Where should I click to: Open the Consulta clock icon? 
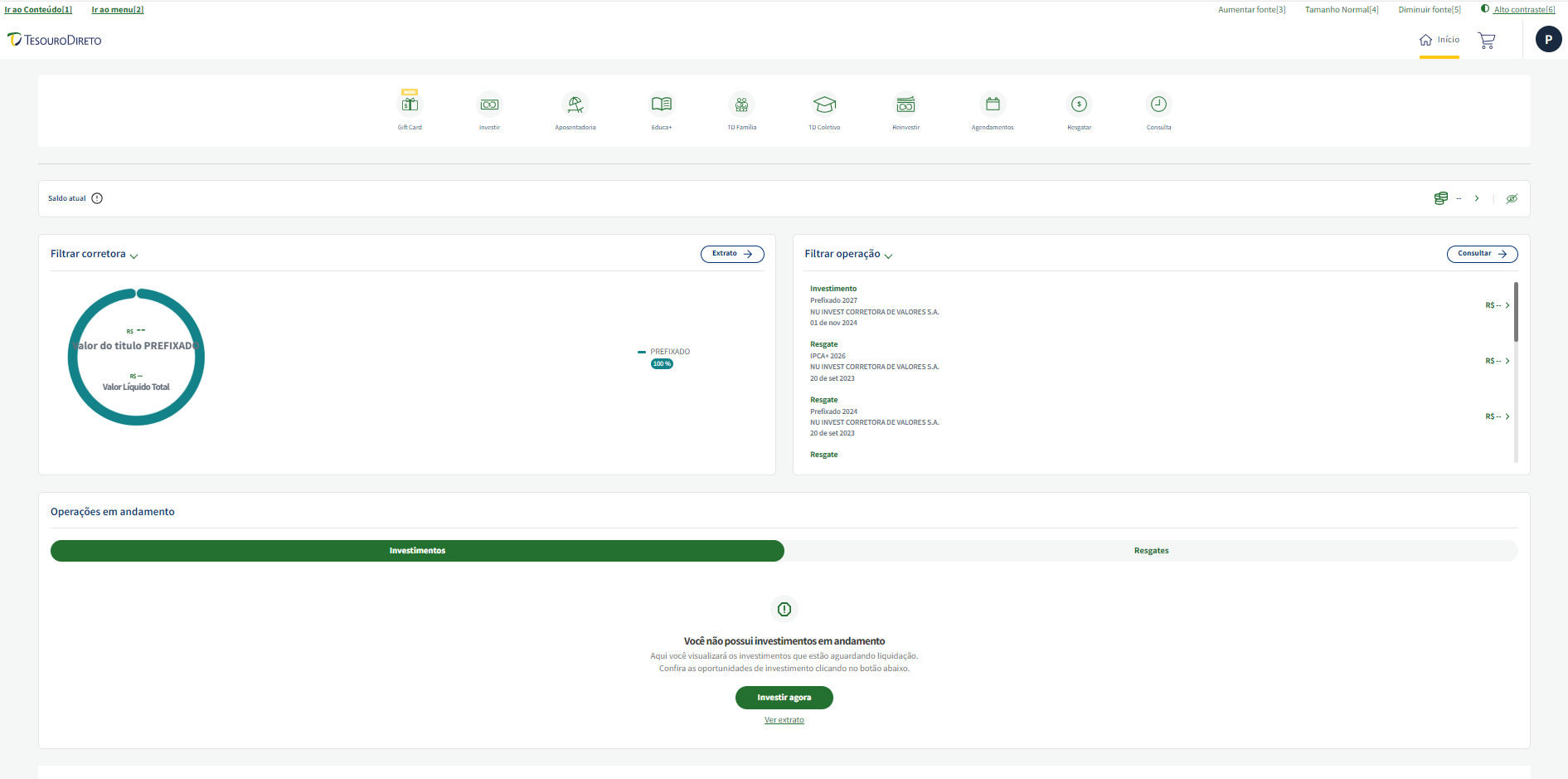[x=1158, y=105]
